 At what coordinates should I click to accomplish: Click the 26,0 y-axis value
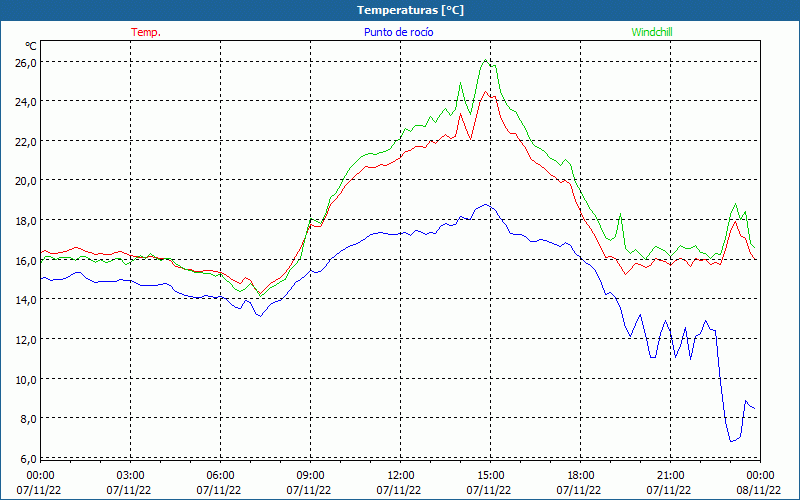click(x=26, y=63)
